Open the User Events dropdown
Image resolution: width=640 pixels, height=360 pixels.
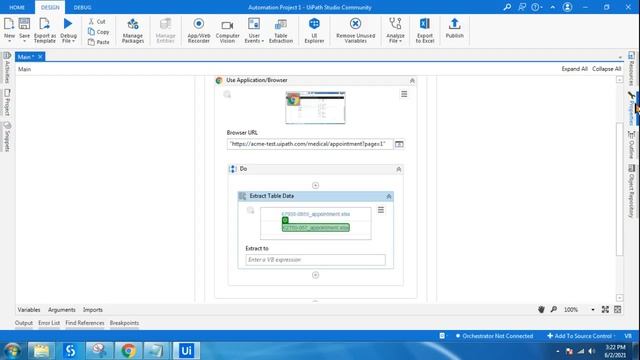pos(254,30)
